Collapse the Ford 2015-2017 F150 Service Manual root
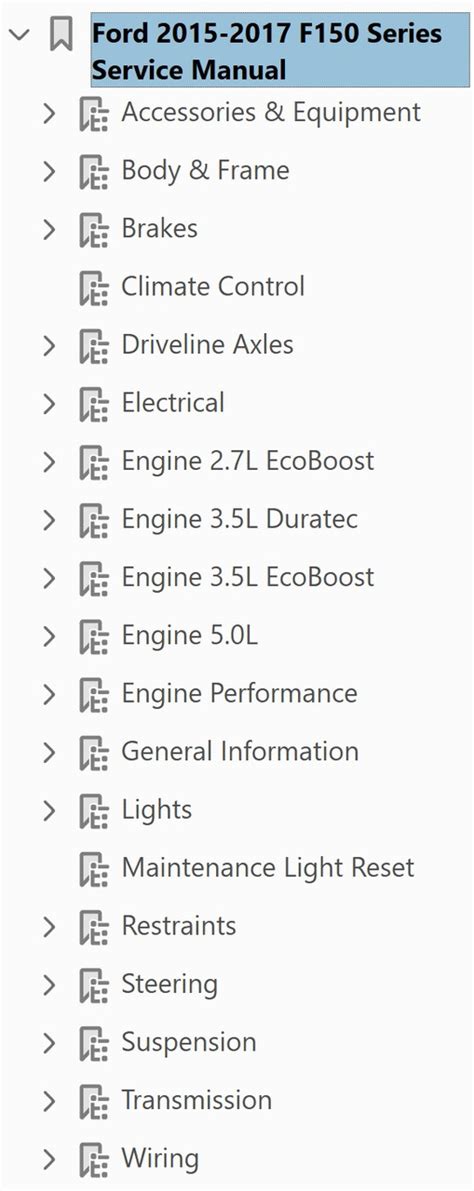 20,34
